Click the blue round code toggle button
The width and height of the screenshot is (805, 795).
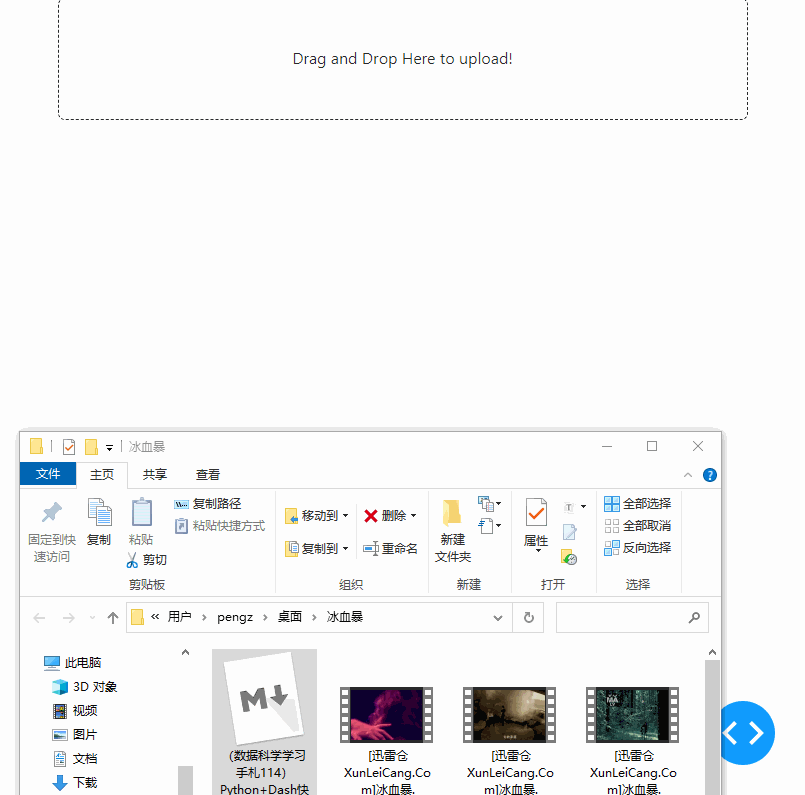click(x=743, y=733)
